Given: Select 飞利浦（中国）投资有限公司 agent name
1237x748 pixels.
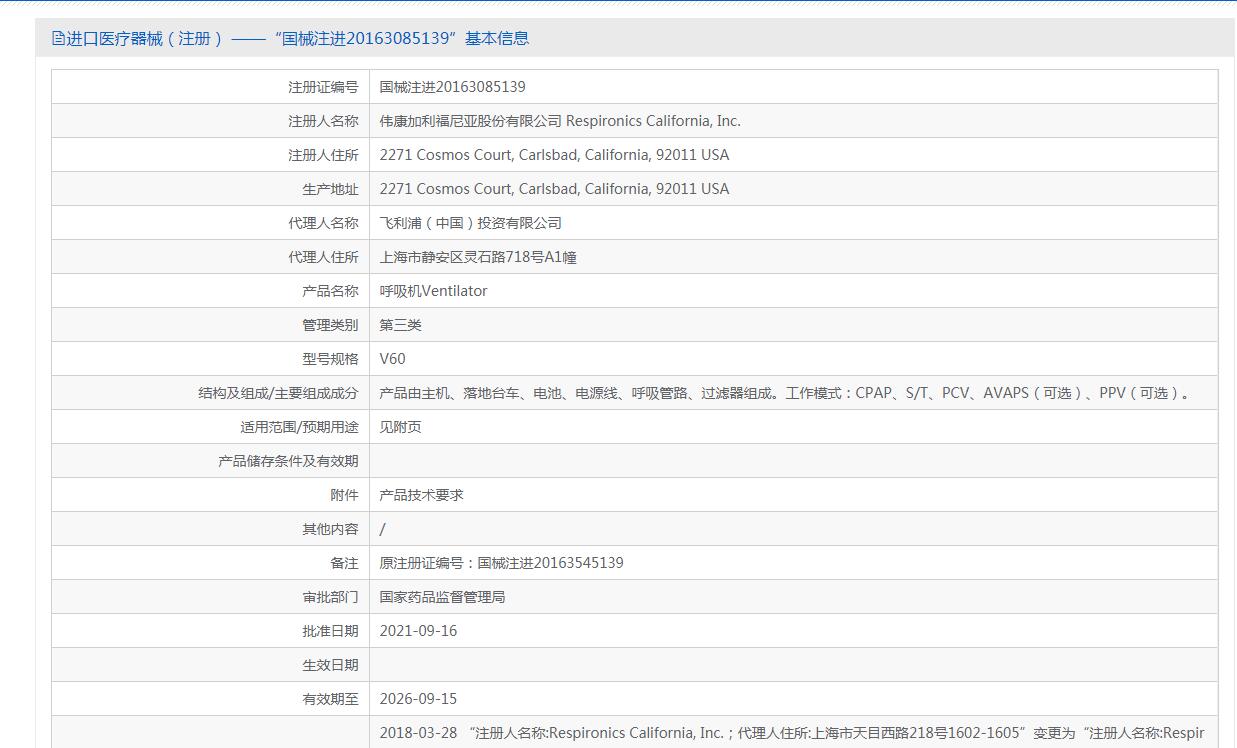Looking at the screenshot, I should pos(471,223).
